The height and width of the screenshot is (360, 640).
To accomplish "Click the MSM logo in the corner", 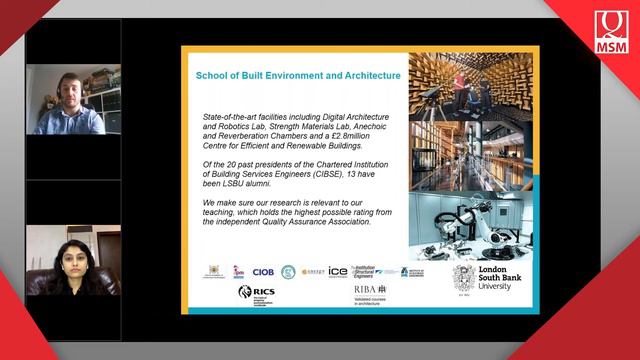I will tap(611, 32).
